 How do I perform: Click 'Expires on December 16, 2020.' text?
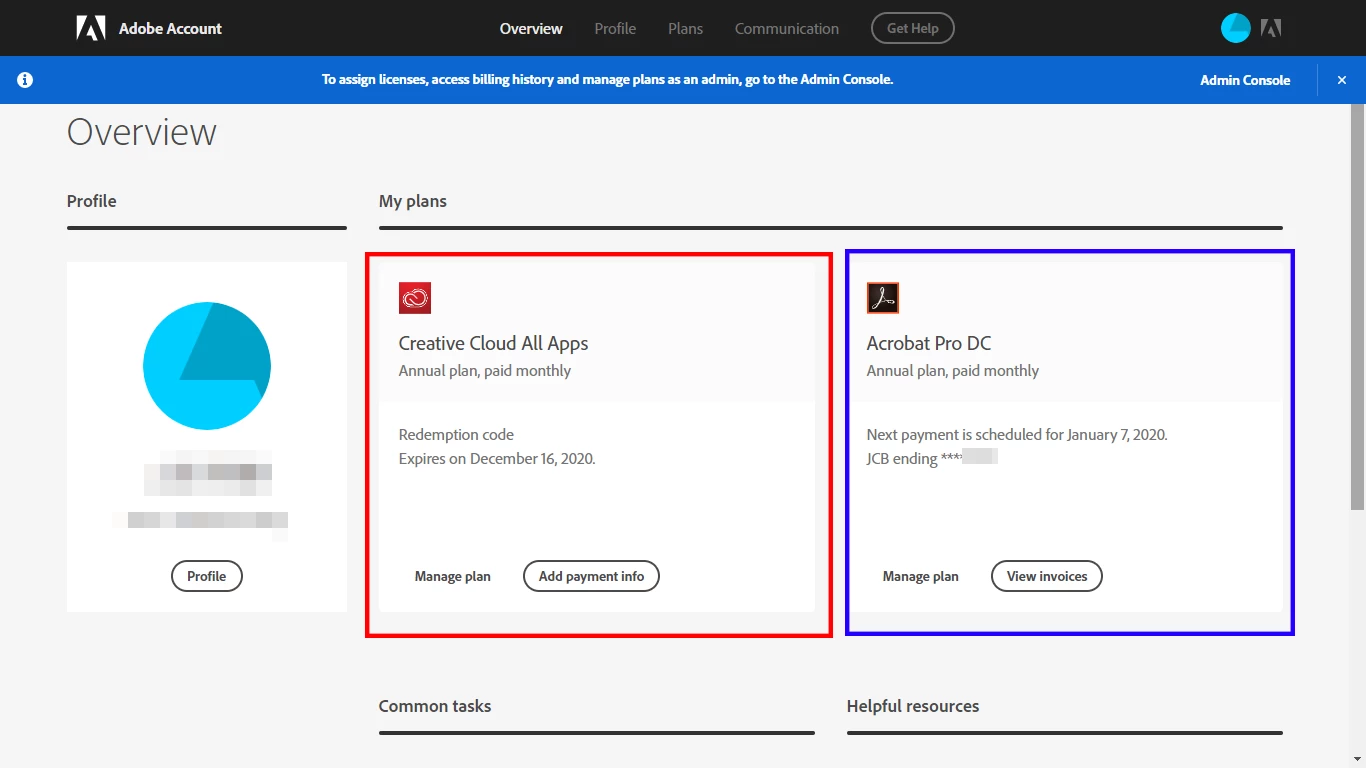497,459
